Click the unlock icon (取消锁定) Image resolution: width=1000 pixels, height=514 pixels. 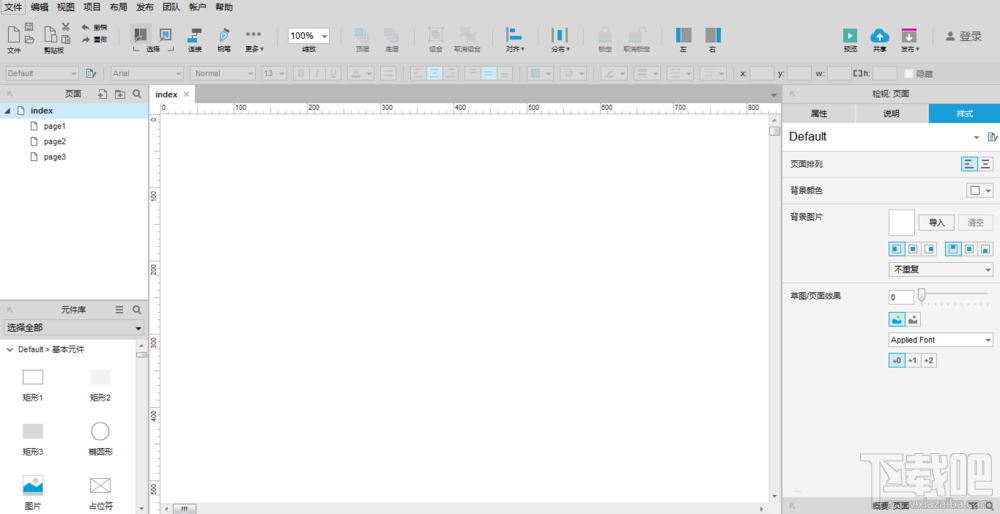[x=636, y=35]
